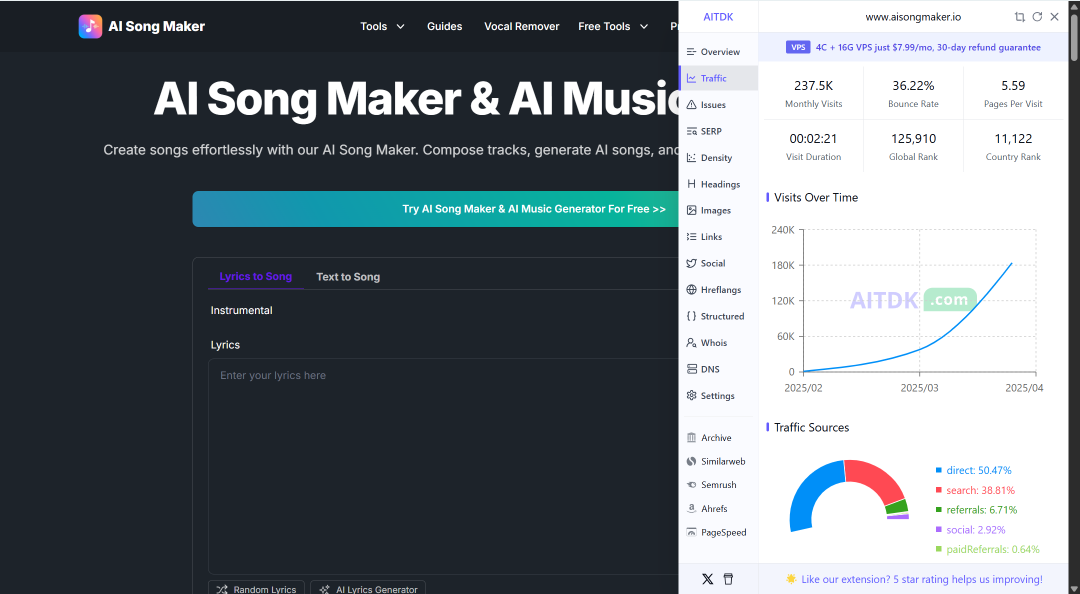Click the Random Lyrics button
The width and height of the screenshot is (1080, 594).
pyautogui.click(x=256, y=589)
